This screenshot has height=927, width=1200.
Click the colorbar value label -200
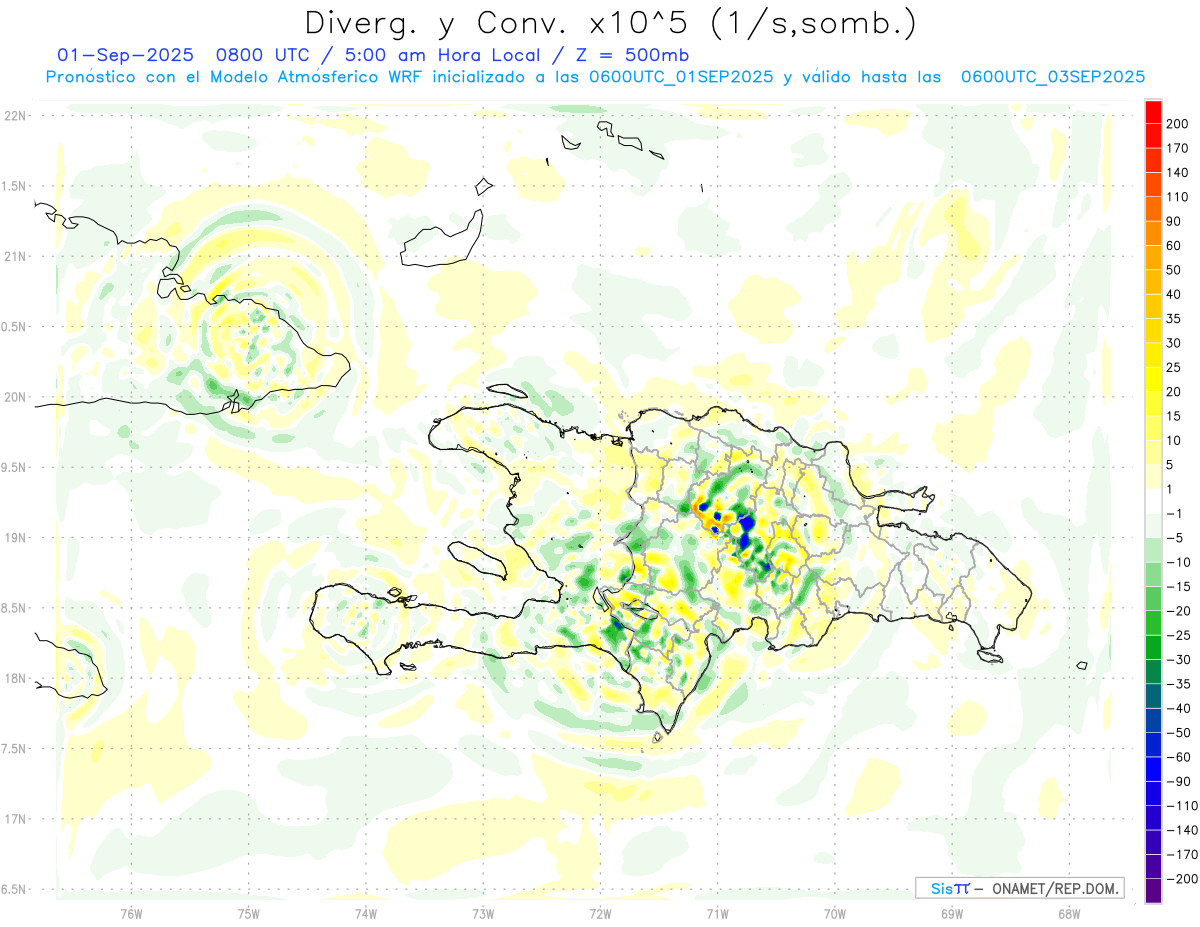pyautogui.click(x=1181, y=879)
